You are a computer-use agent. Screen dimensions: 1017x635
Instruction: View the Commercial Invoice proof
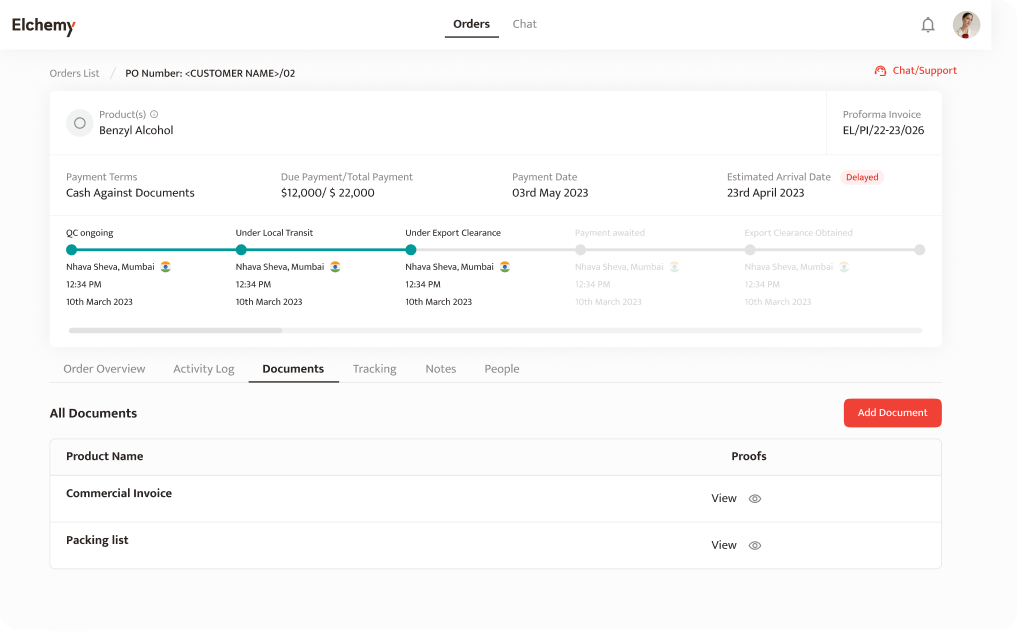click(724, 498)
